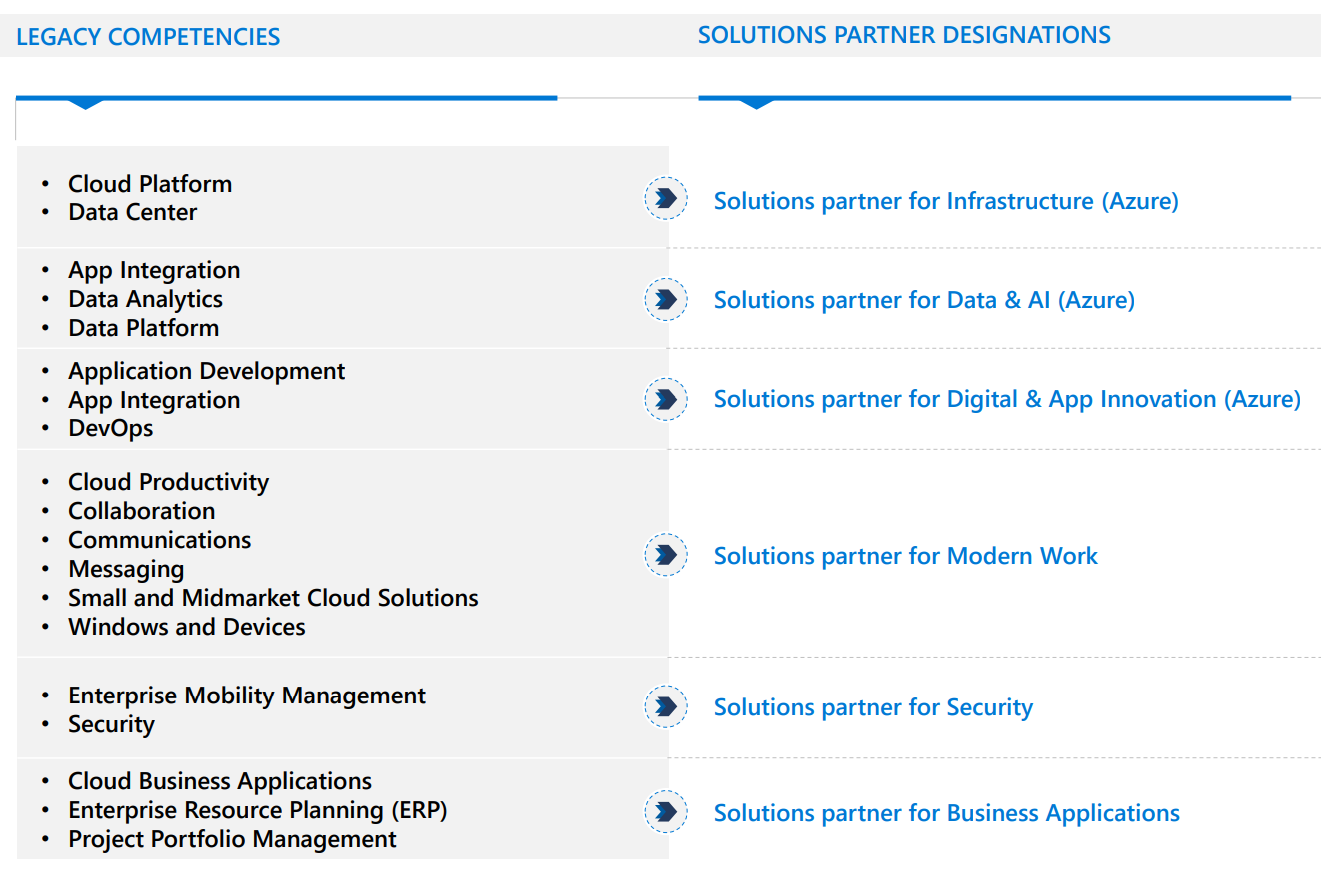This screenshot has width=1321, height=885.
Task: Open Solutions partner for Modern Work
Action: pos(905,556)
